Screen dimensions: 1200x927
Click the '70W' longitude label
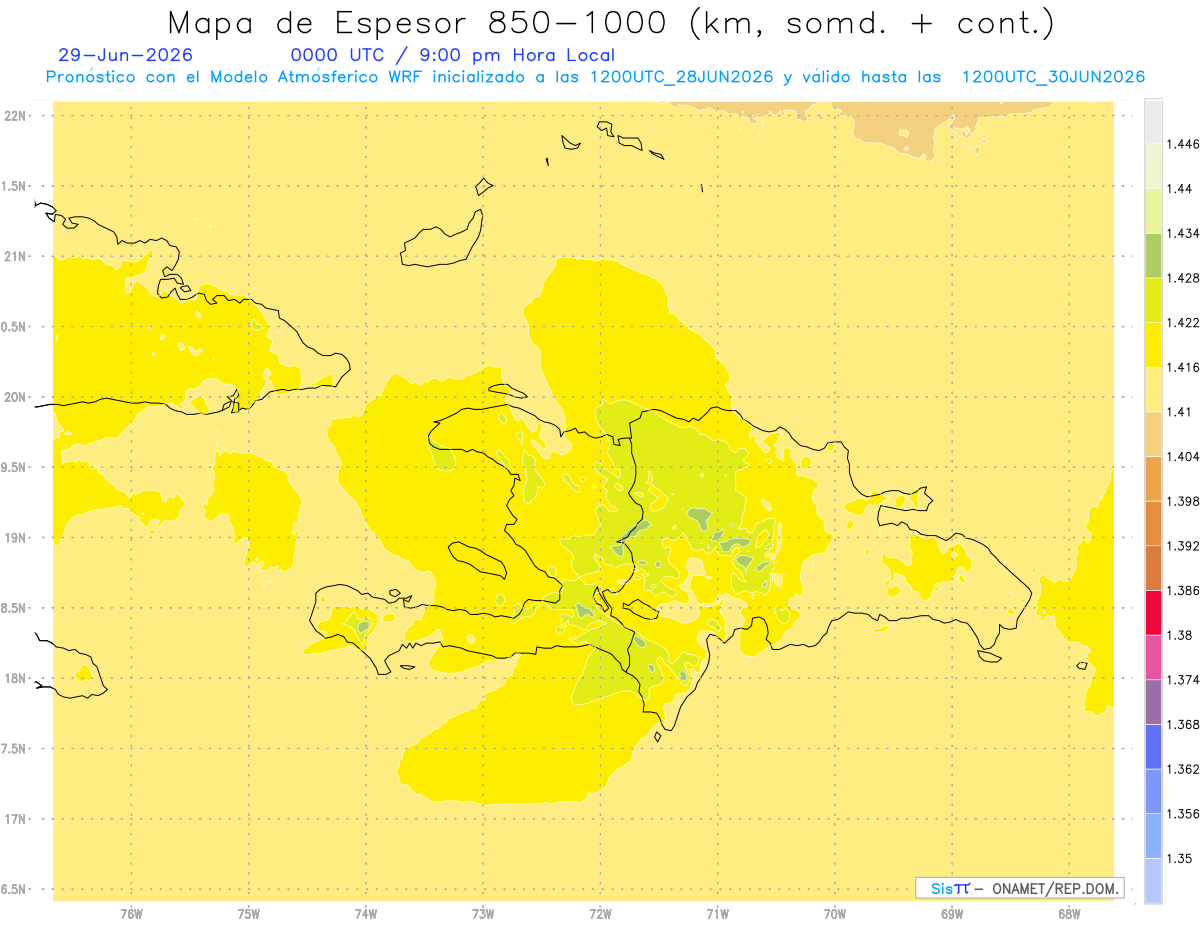click(x=835, y=913)
